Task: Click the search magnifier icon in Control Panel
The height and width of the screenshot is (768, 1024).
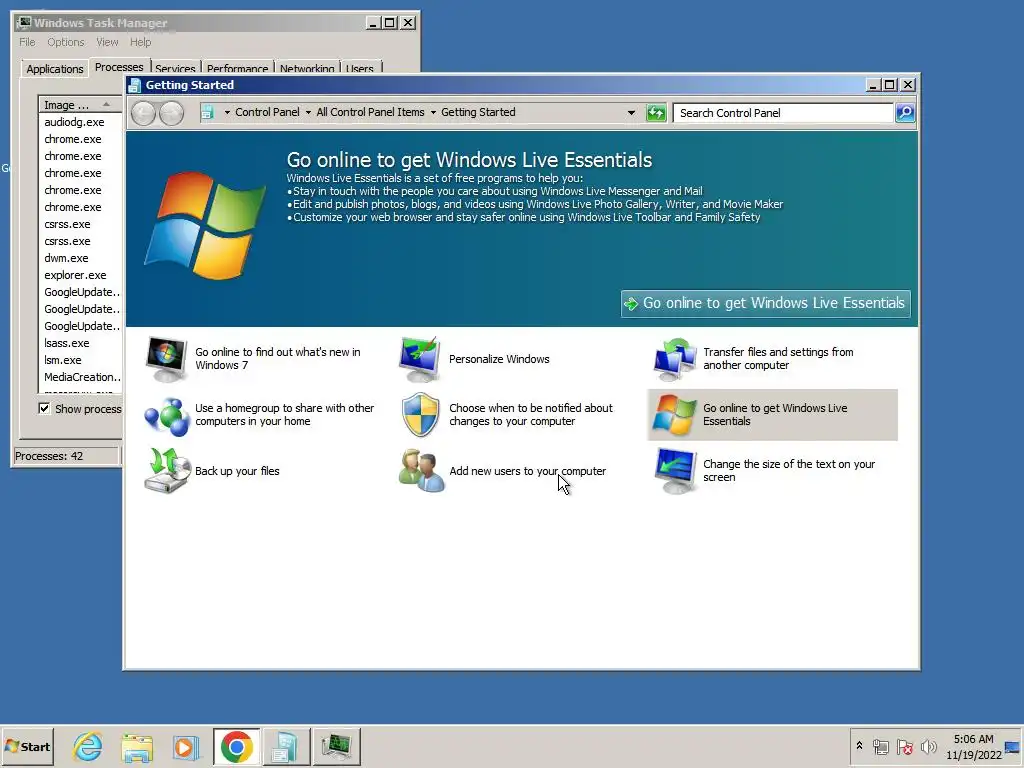Action: coord(905,113)
